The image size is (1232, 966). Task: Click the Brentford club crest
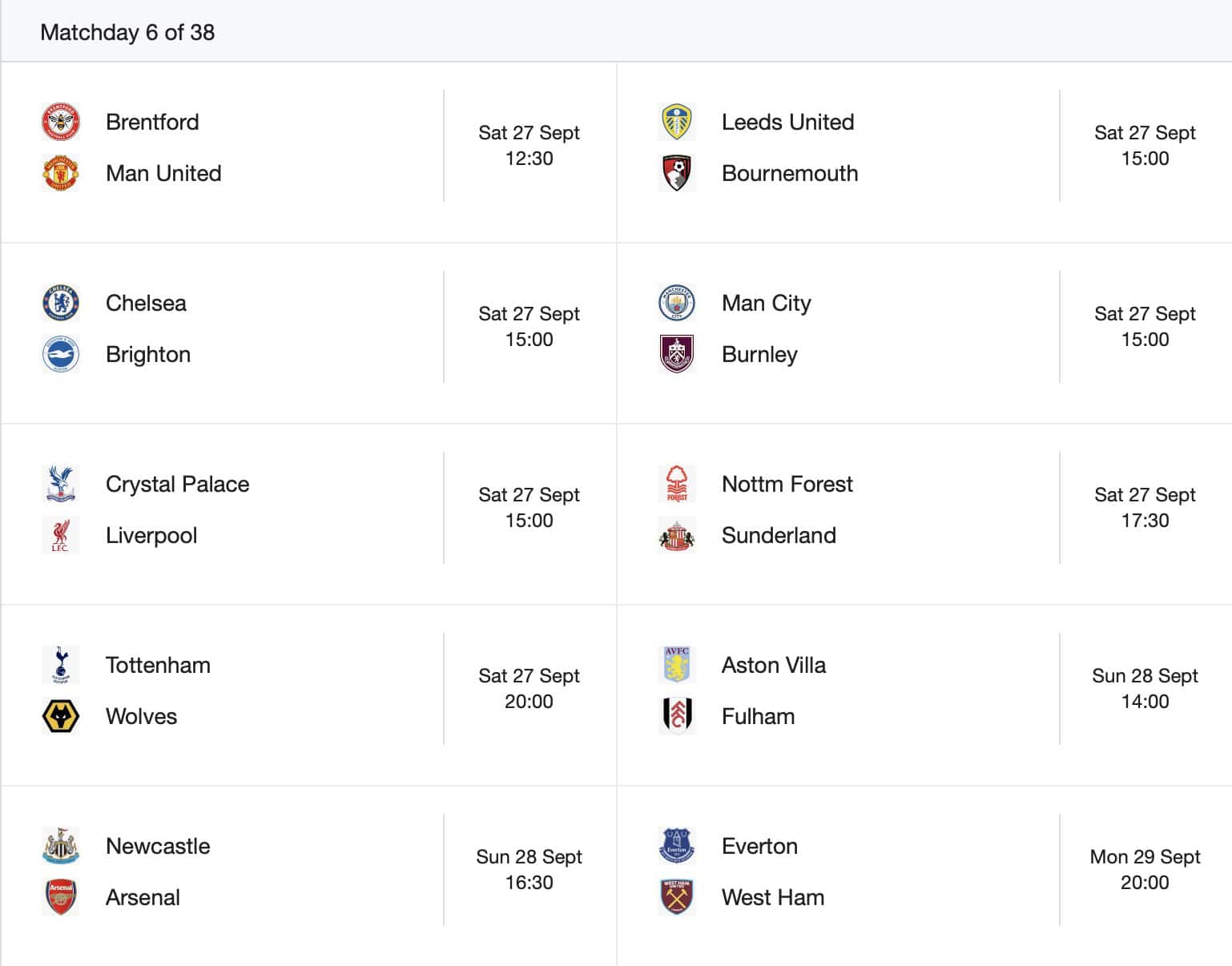coord(61,122)
